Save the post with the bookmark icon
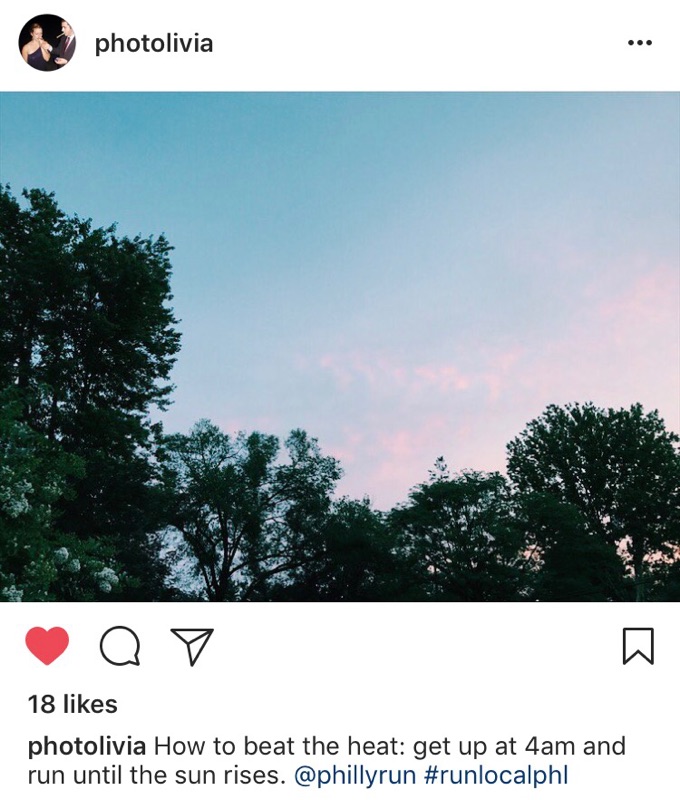Image resolution: width=680 pixels, height=800 pixels. click(x=638, y=646)
